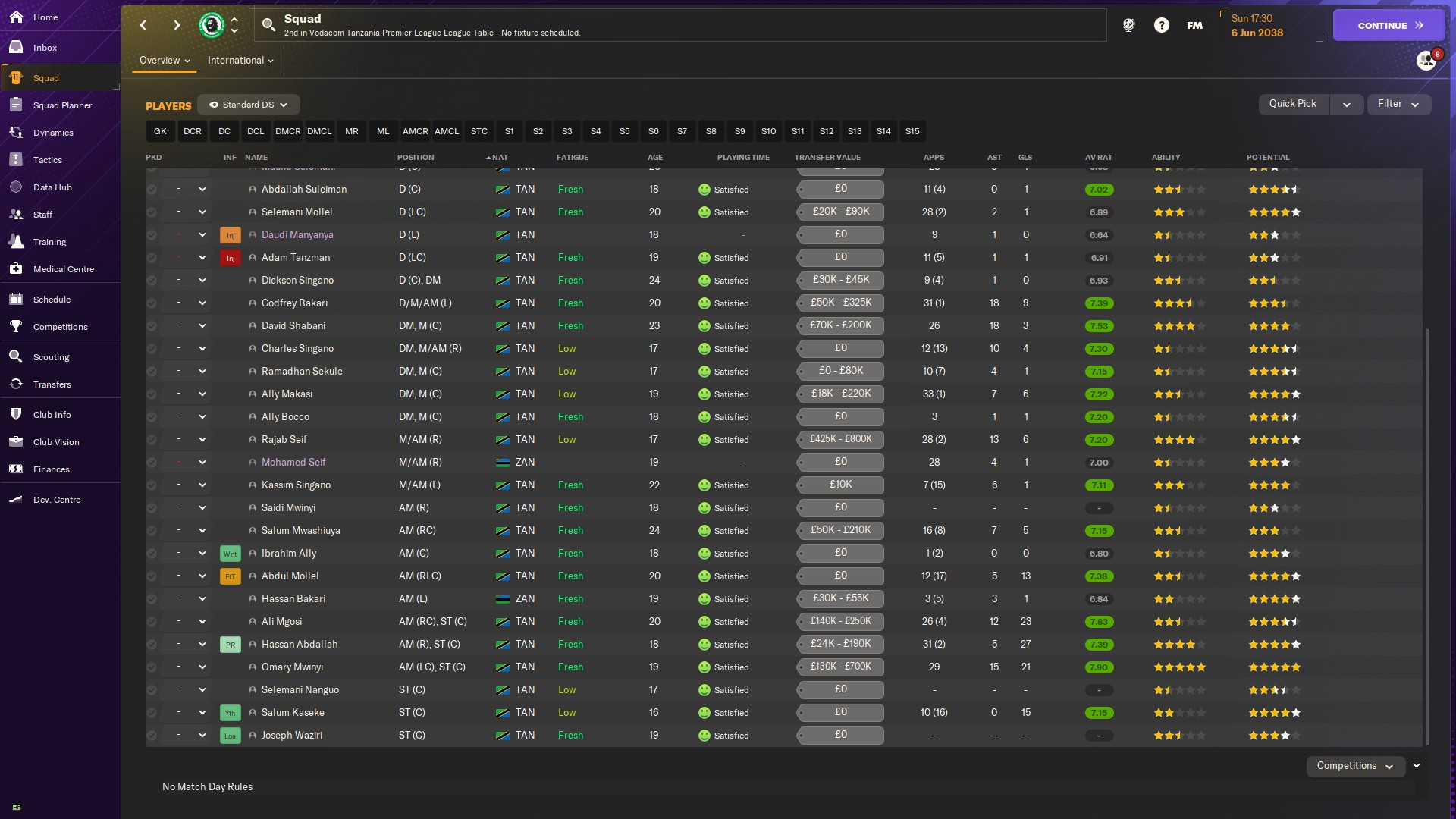Toggle selection circle for David Shabani
The height and width of the screenshot is (819, 1456).
(x=152, y=326)
